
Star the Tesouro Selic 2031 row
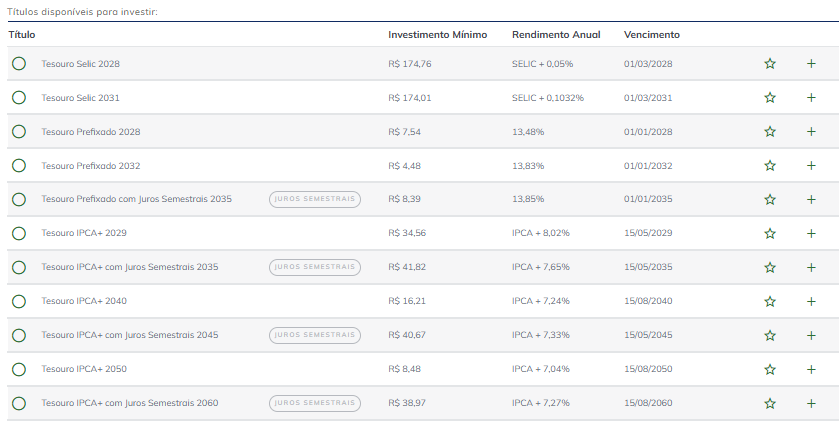(x=770, y=98)
